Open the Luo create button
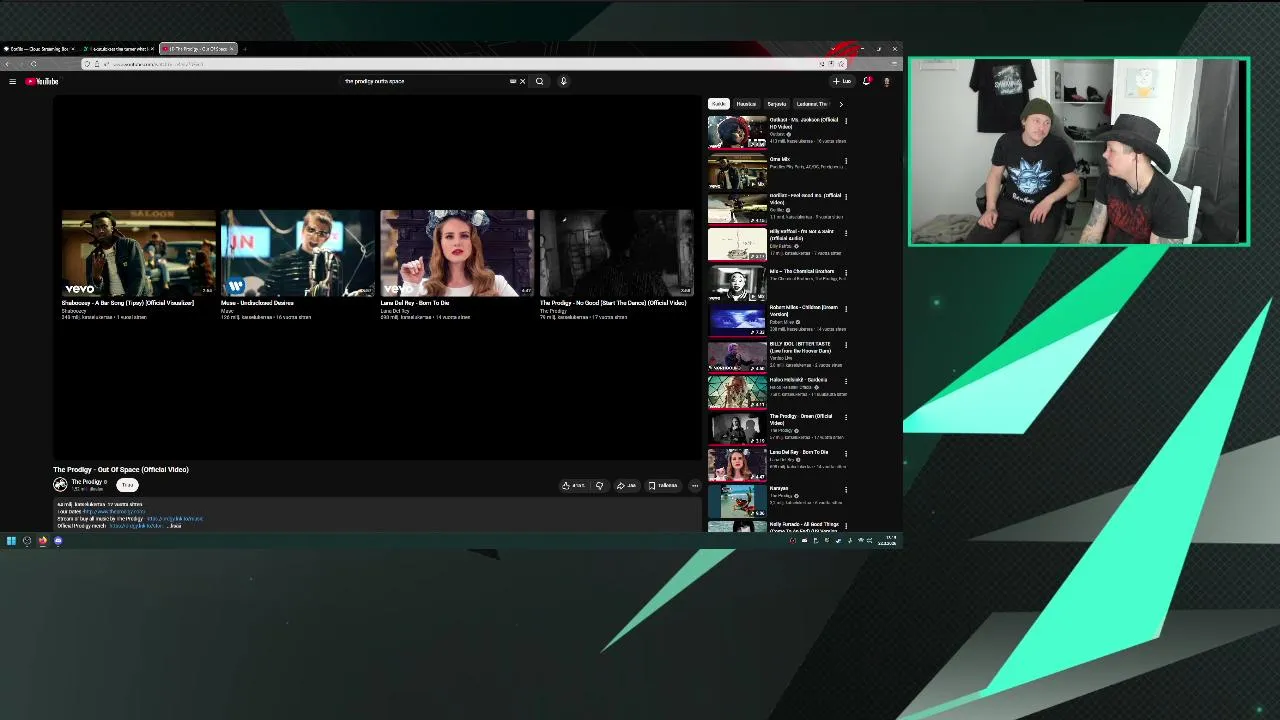The image size is (1280, 720). tap(842, 81)
